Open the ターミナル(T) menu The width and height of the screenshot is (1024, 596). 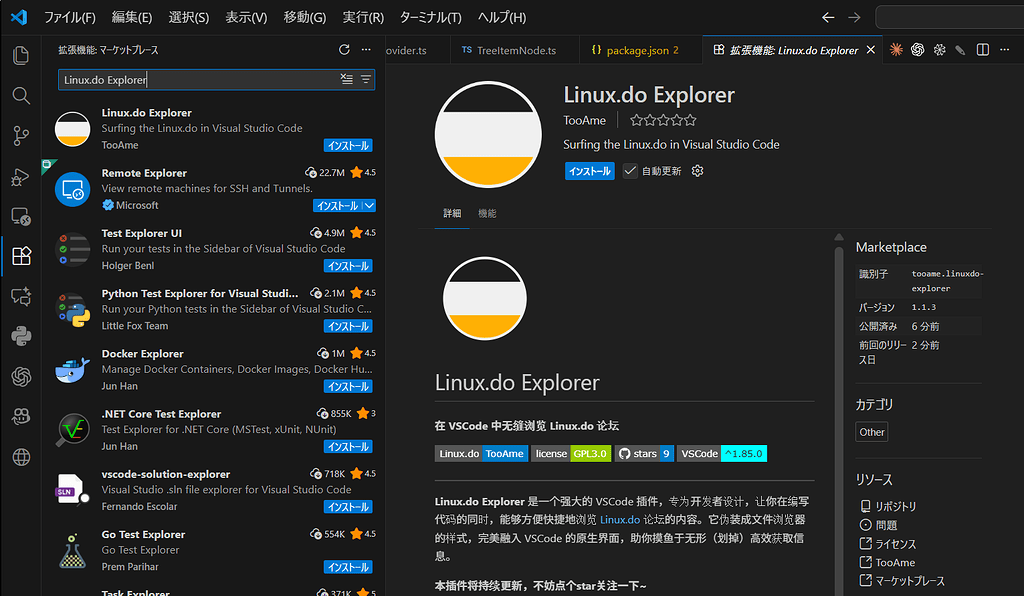tap(430, 18)
